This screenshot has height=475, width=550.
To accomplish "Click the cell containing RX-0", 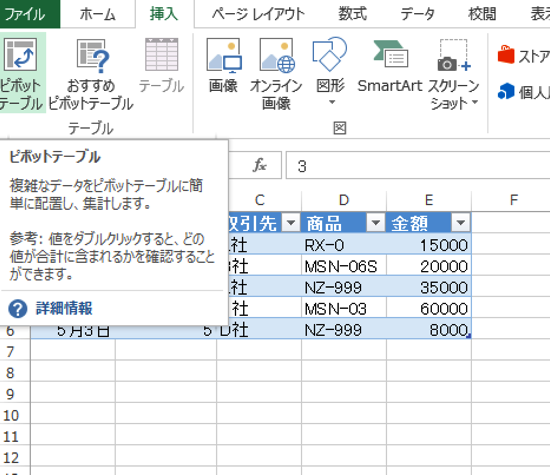I will (344, 245).
